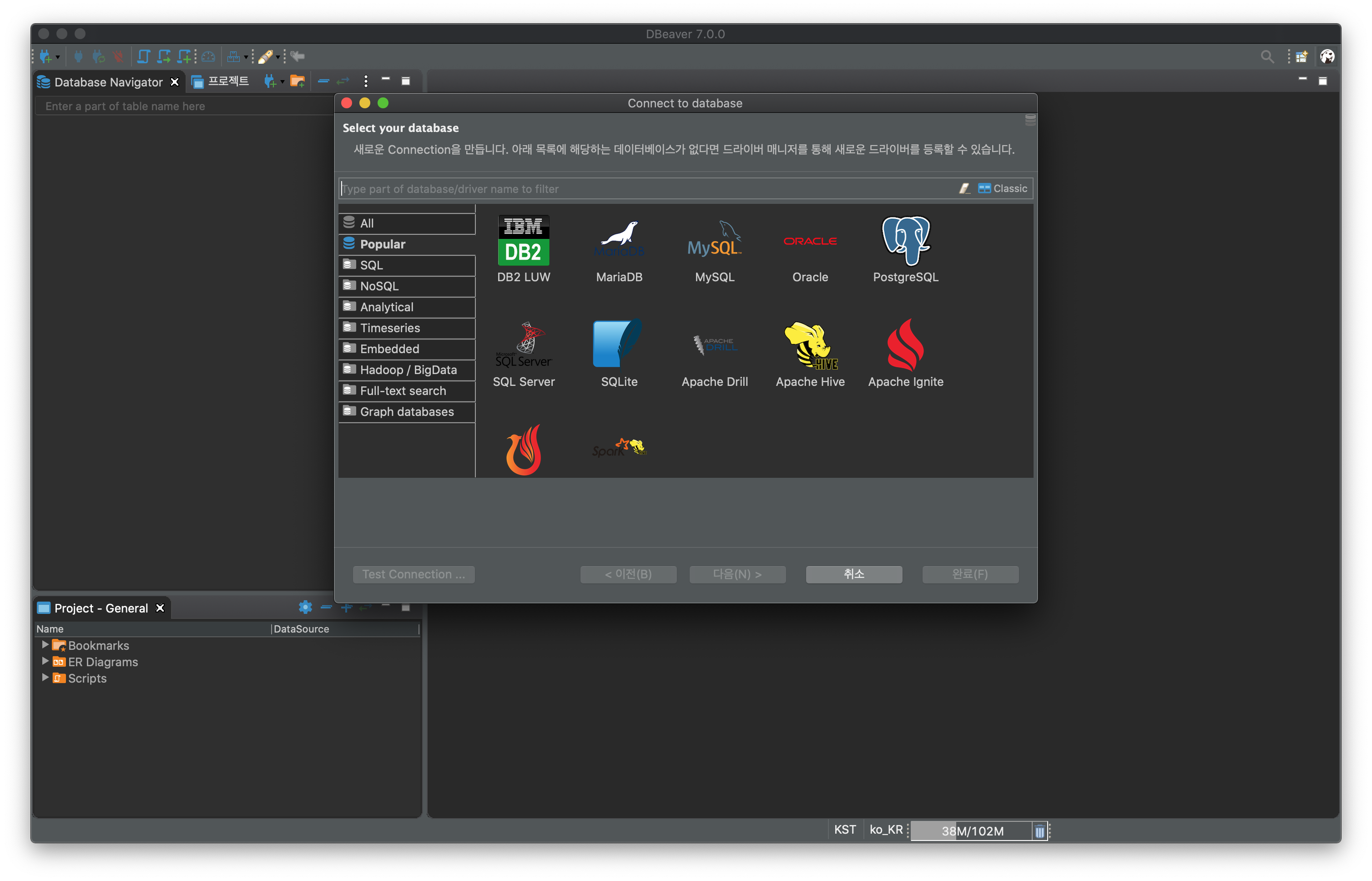Select the NoSQL category
This screenshot has height=881, width=1372.
378,286
